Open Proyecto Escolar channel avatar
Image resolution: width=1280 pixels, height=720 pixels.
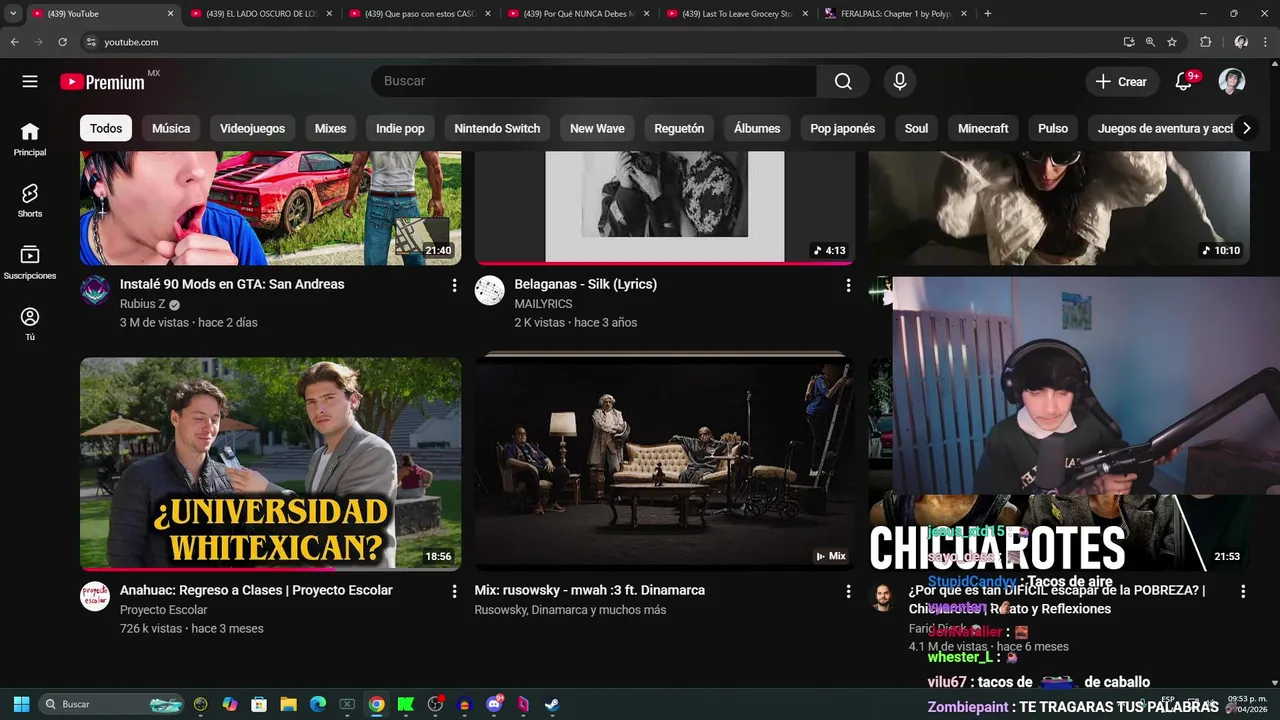coord(95,597)
